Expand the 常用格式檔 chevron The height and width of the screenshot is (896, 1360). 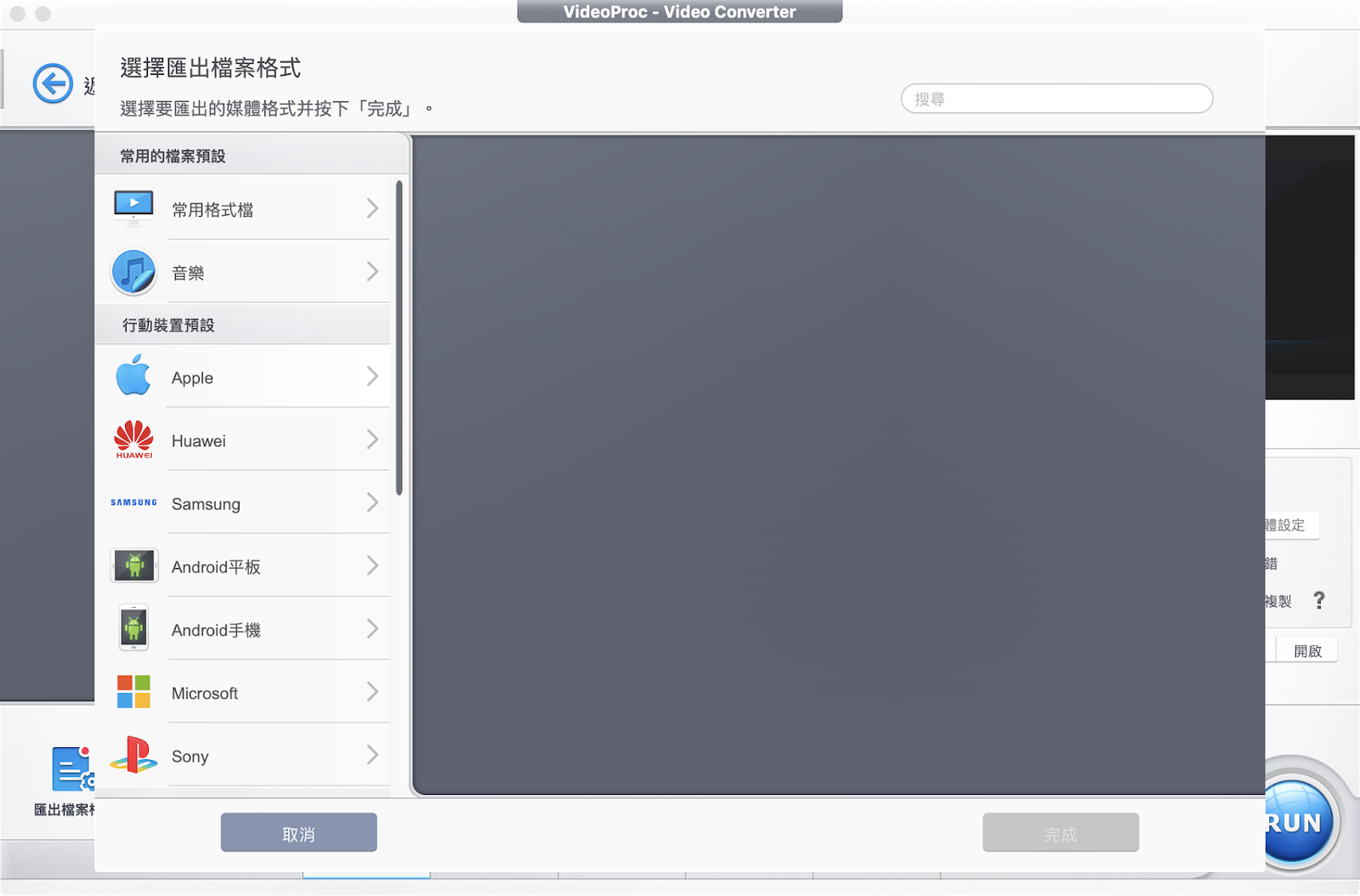click(x=372, y=208)
